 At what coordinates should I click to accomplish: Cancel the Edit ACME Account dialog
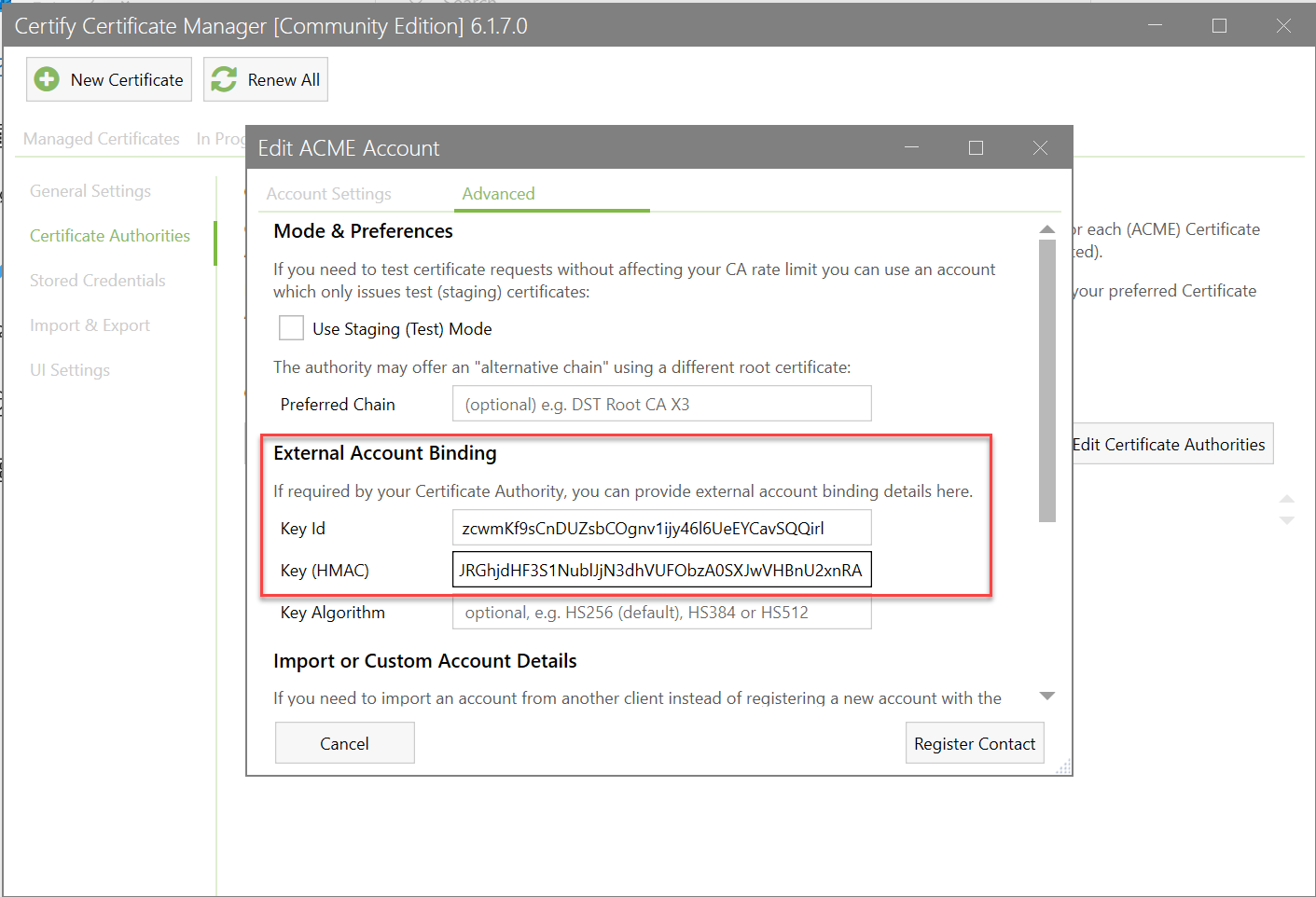pos(344,742)
